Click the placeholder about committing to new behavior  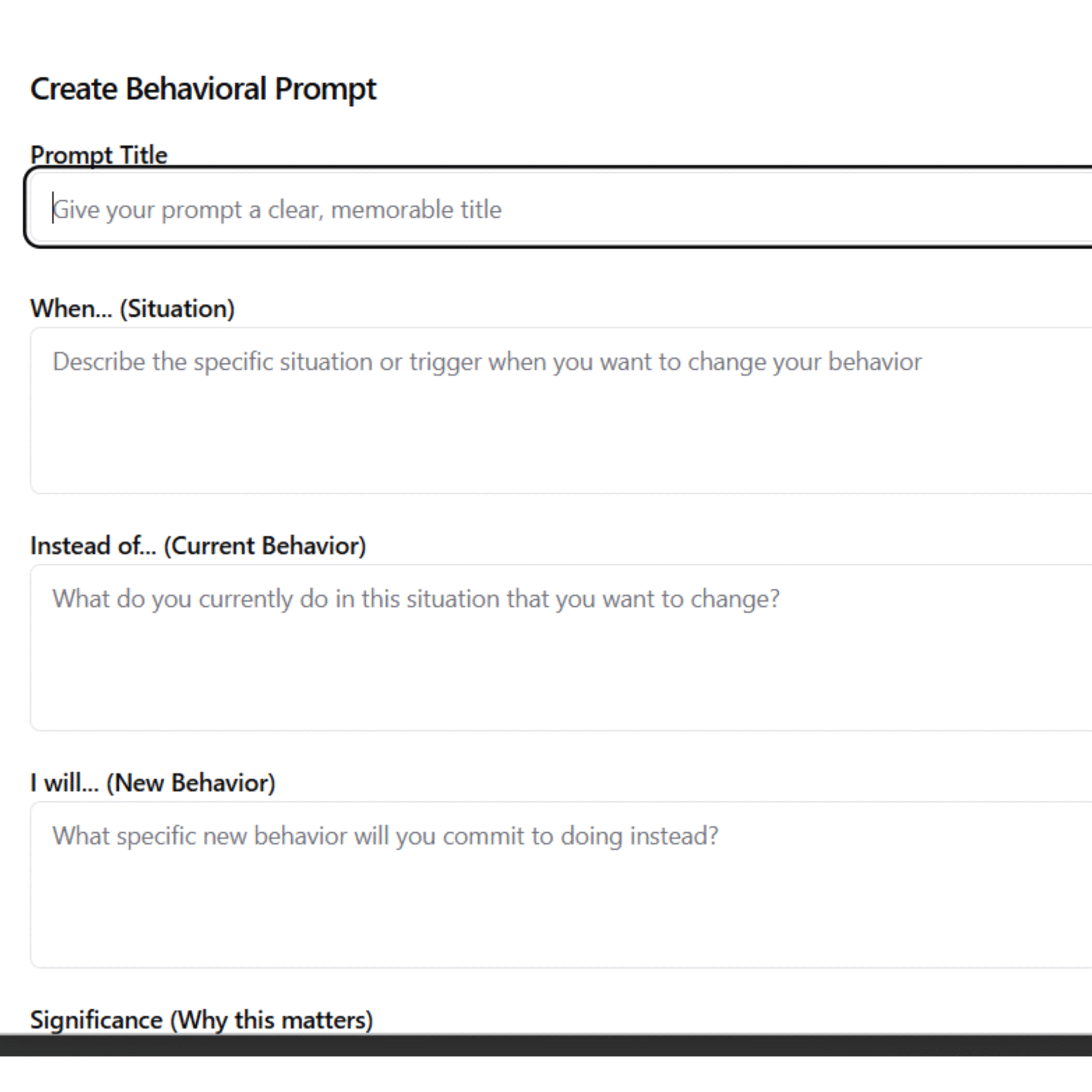[386, 835]
